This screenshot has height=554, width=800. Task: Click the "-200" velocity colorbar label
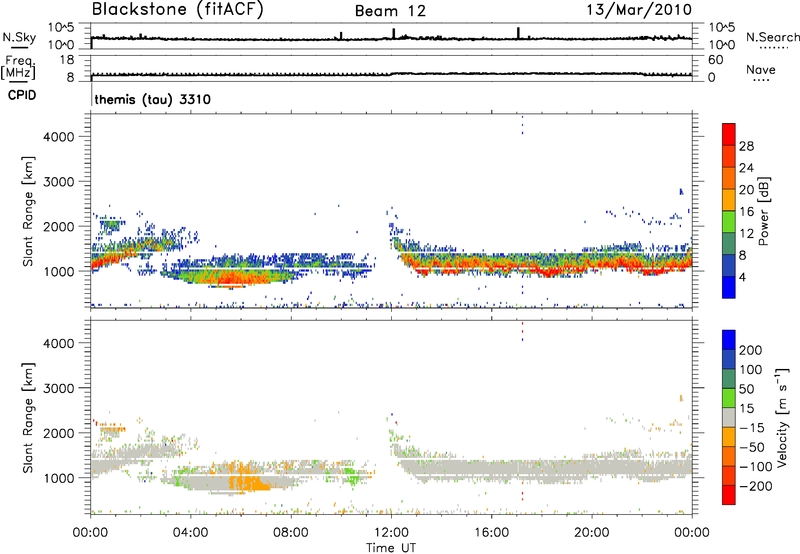tap(755, 486)
